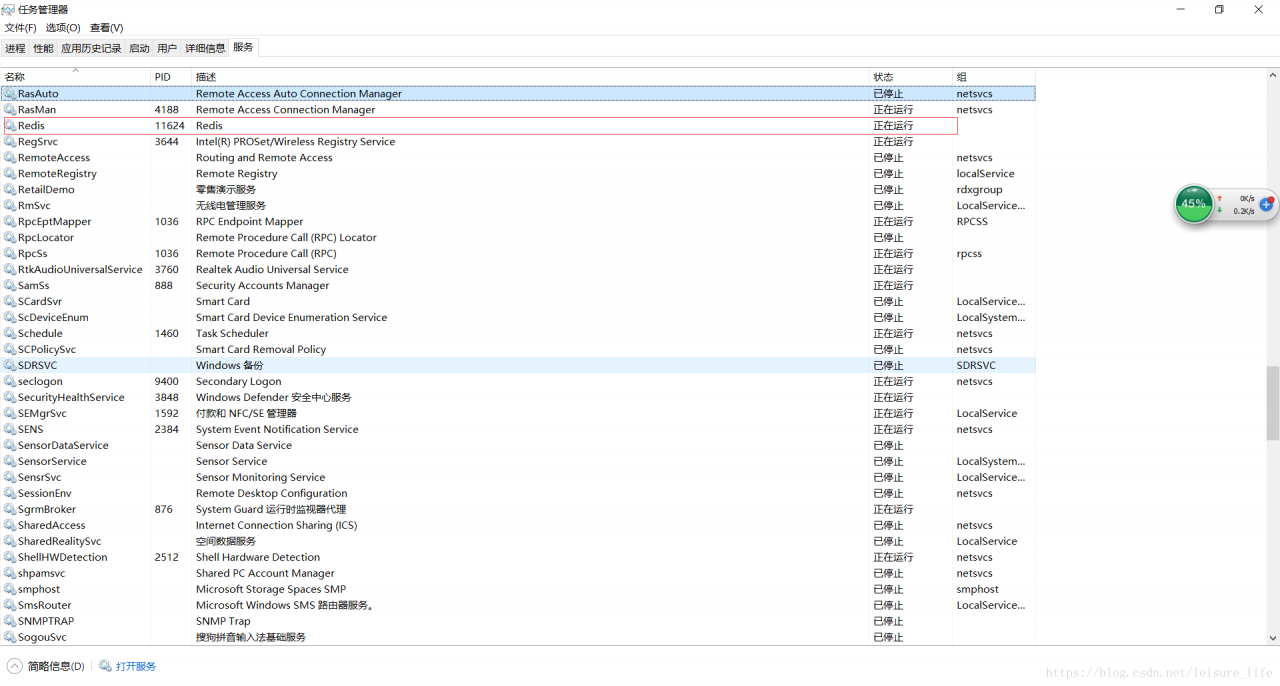Click the SDRSVC service gear icon
The image size is (1280, 686).
coord(10,365)
